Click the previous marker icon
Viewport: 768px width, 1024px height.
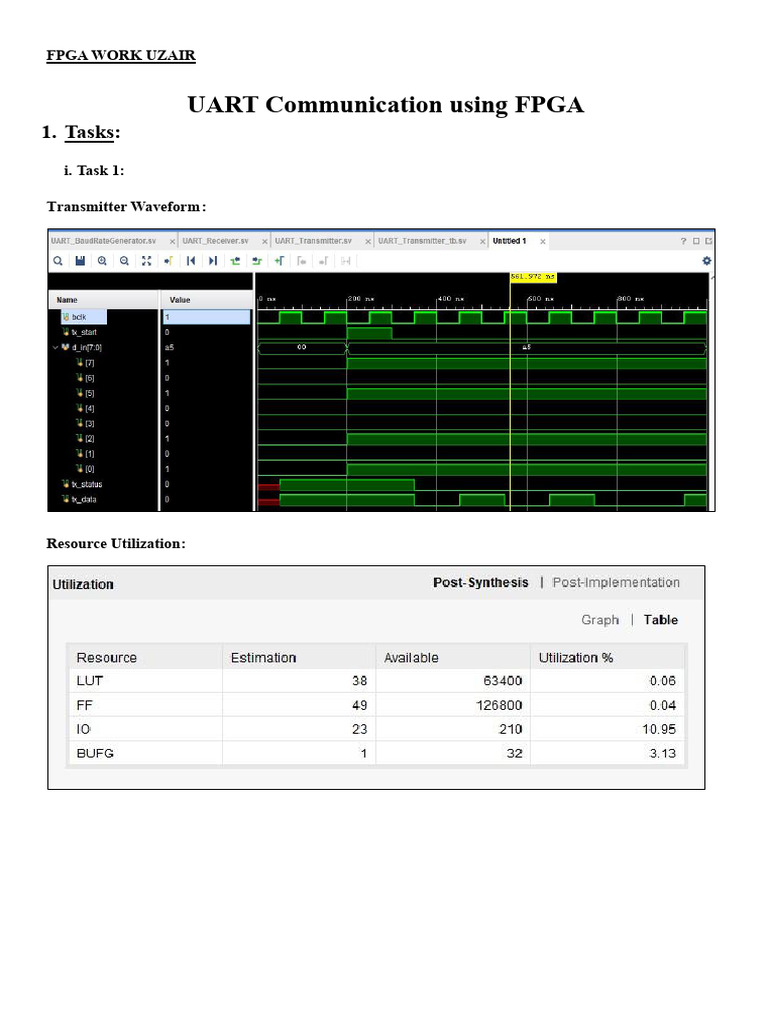tap(301, 261)
